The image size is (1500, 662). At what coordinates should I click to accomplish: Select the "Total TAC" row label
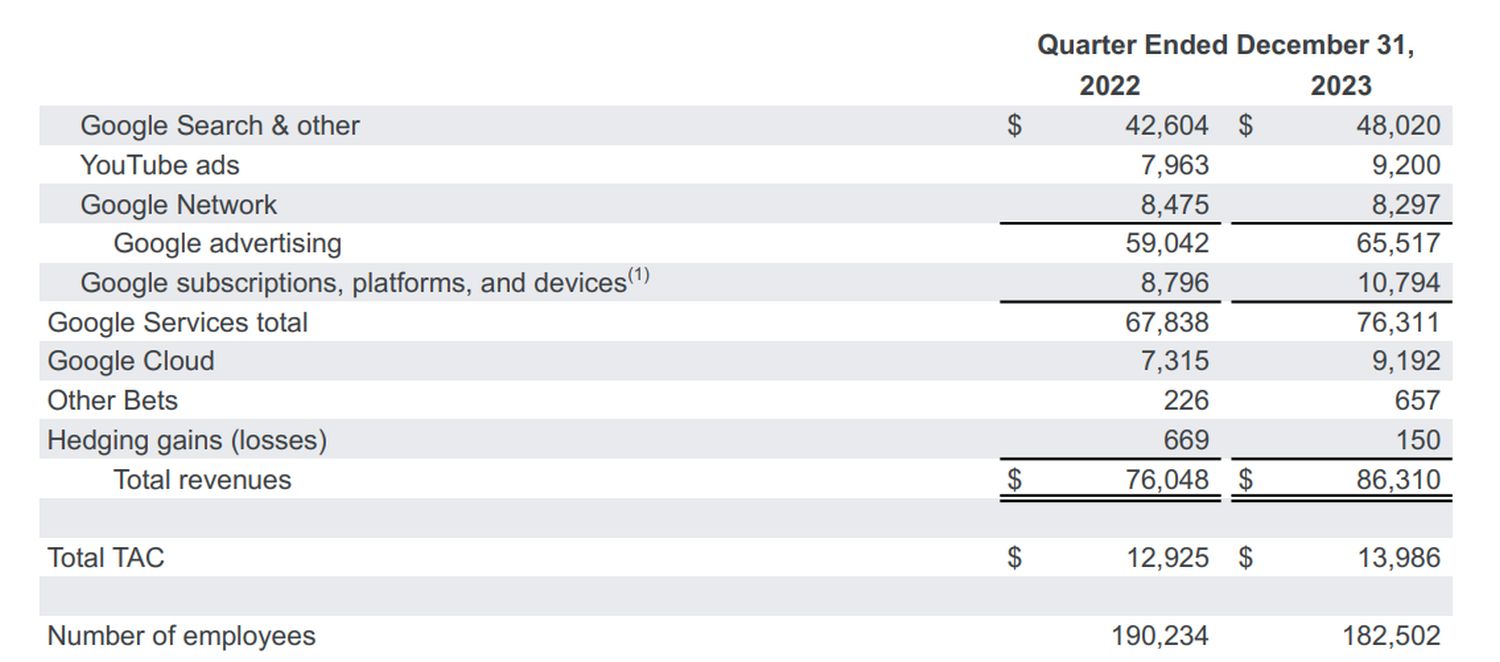coord(105,558)
